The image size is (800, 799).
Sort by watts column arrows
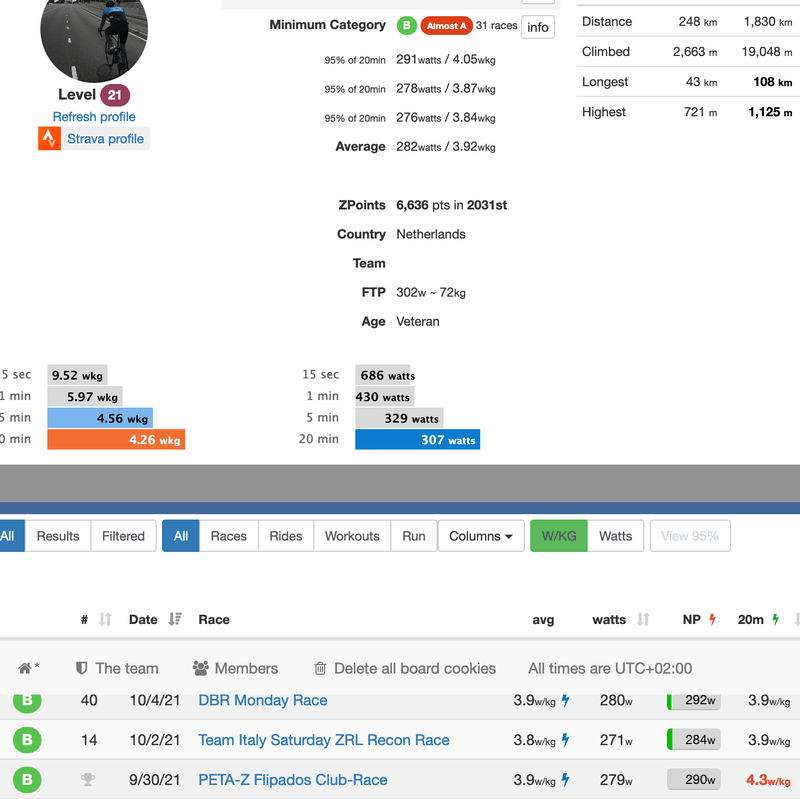643,619
